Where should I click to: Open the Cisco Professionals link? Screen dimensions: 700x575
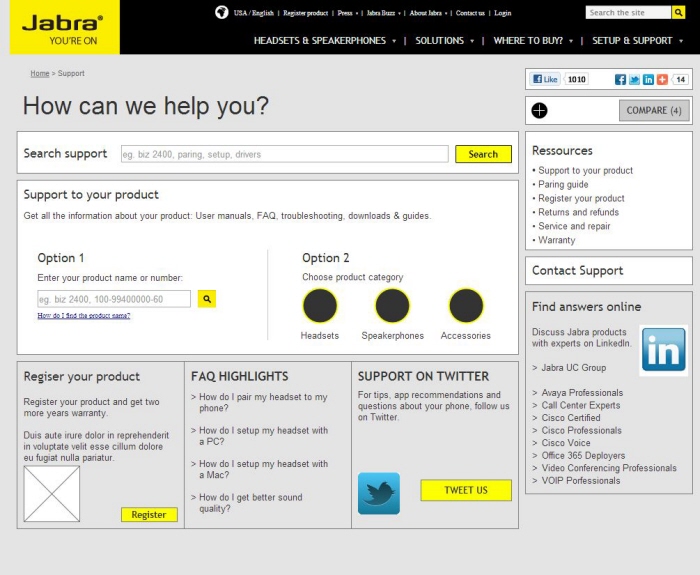pyautogui.click(x=581, y=430)
